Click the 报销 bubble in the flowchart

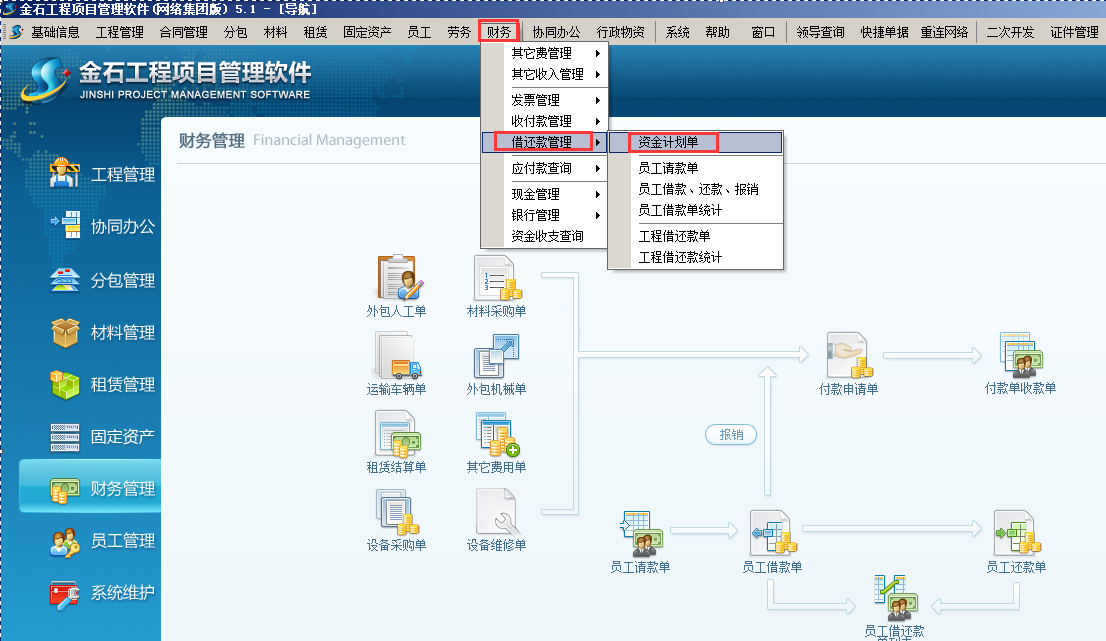731,434
